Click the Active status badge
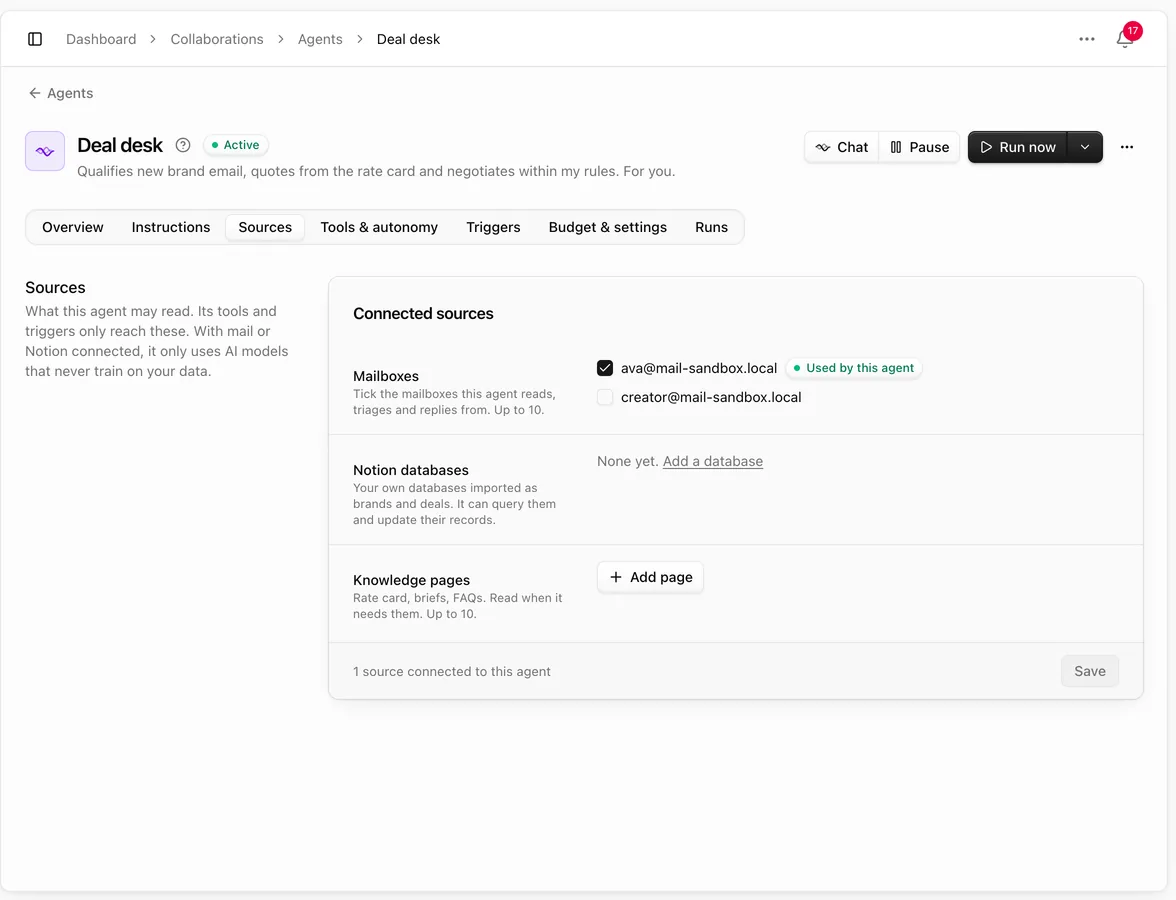This screenshot has height=900, width=1176. click(236, 145)
